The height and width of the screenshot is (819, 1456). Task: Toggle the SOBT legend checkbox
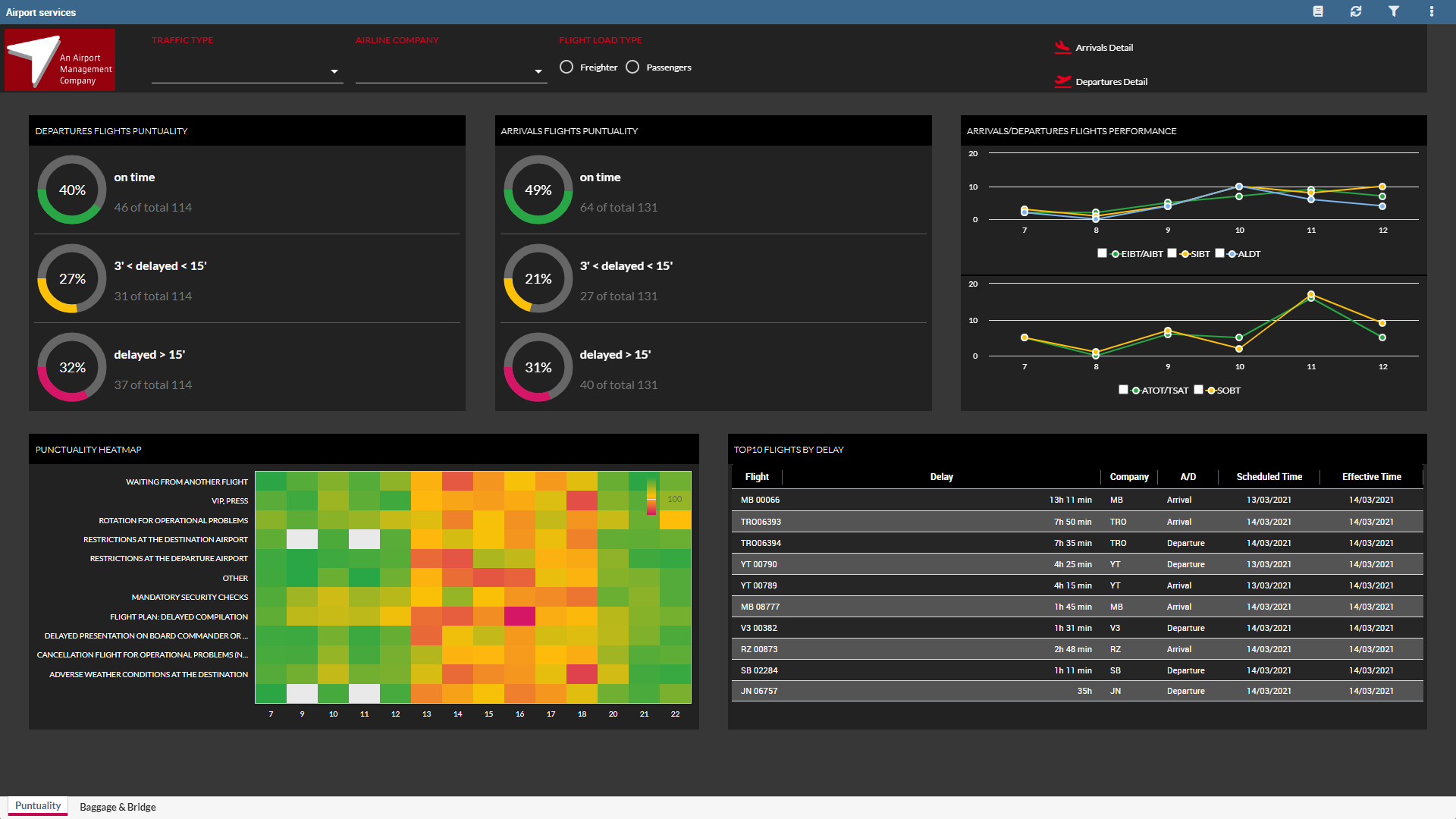point(1198,390)
